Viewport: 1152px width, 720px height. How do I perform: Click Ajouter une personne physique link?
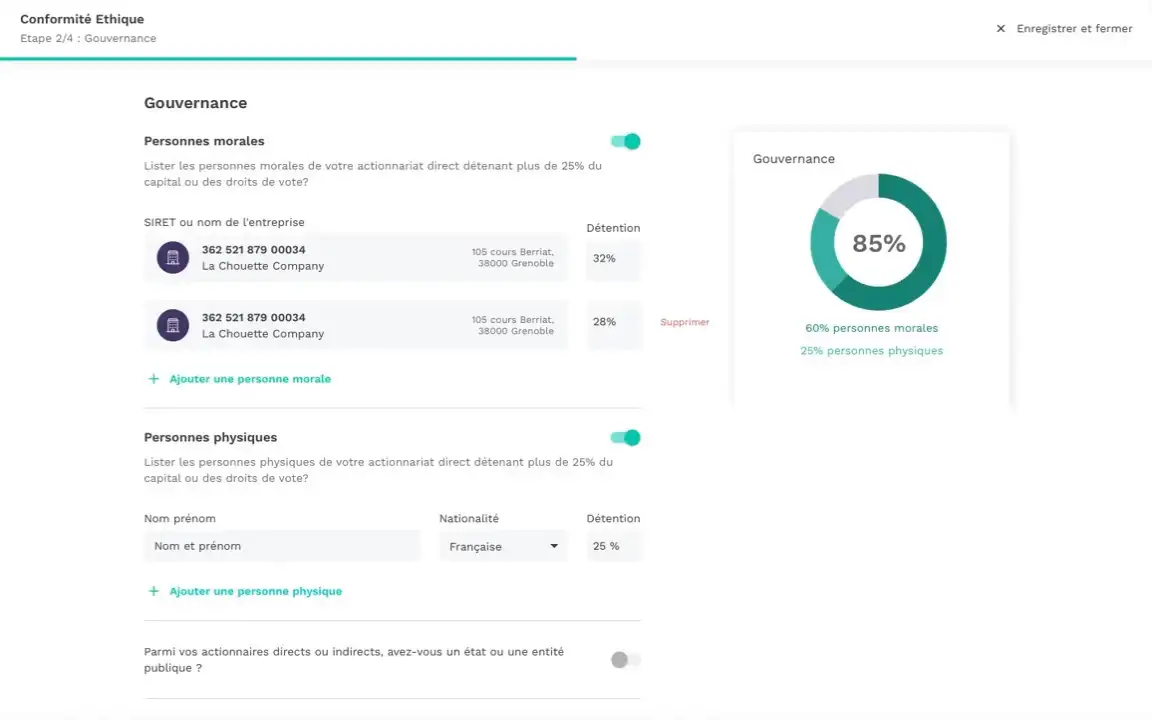point(256,591)
